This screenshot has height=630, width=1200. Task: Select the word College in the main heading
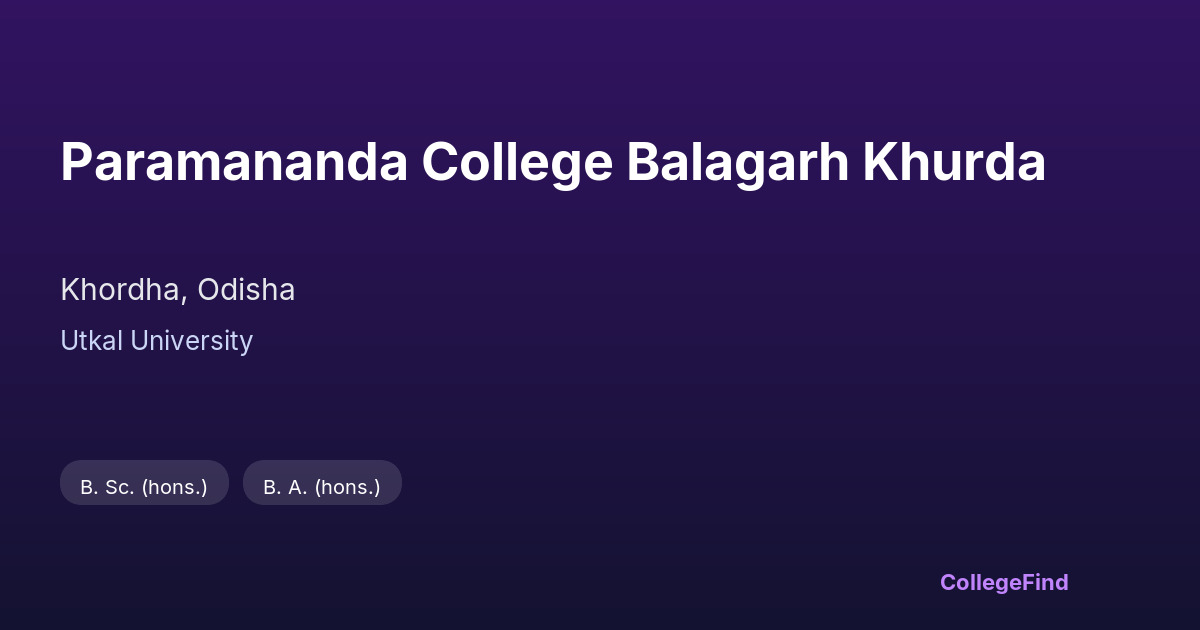[516, 162]
